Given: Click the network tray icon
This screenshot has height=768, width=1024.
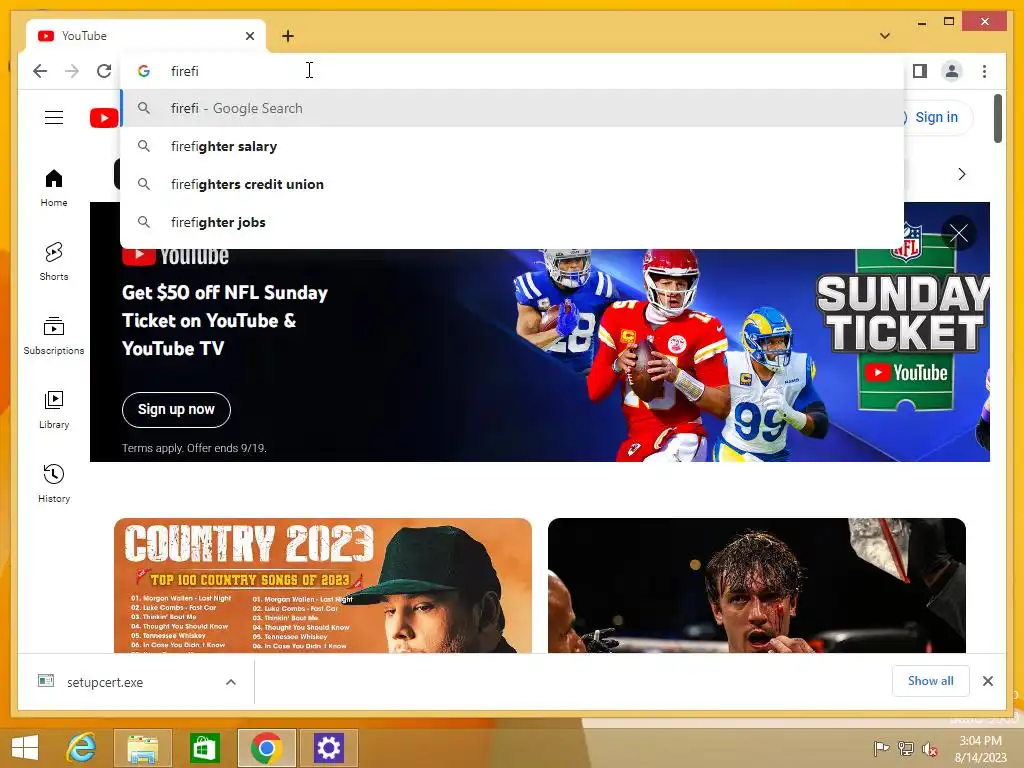Looking at the screenshot, I should coord(905,748).
